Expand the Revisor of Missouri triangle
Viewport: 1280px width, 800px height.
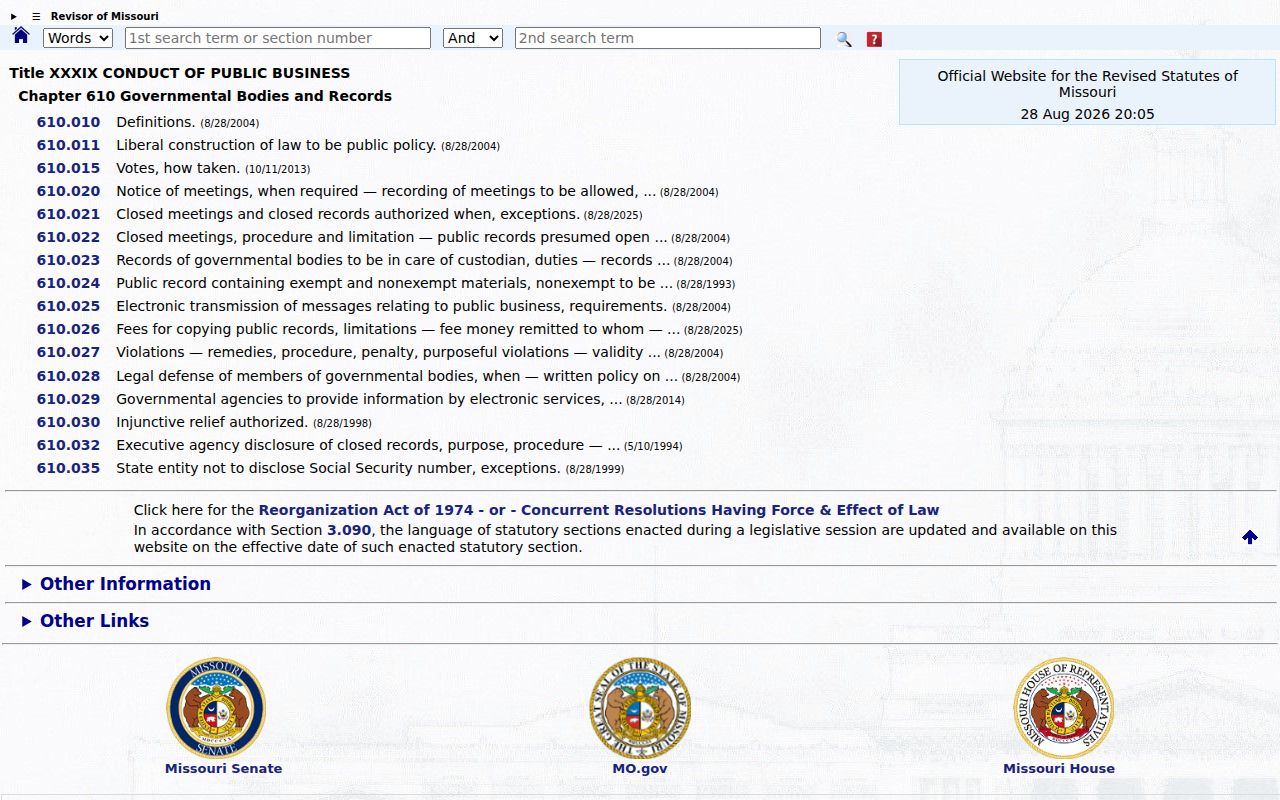point(14,16)
